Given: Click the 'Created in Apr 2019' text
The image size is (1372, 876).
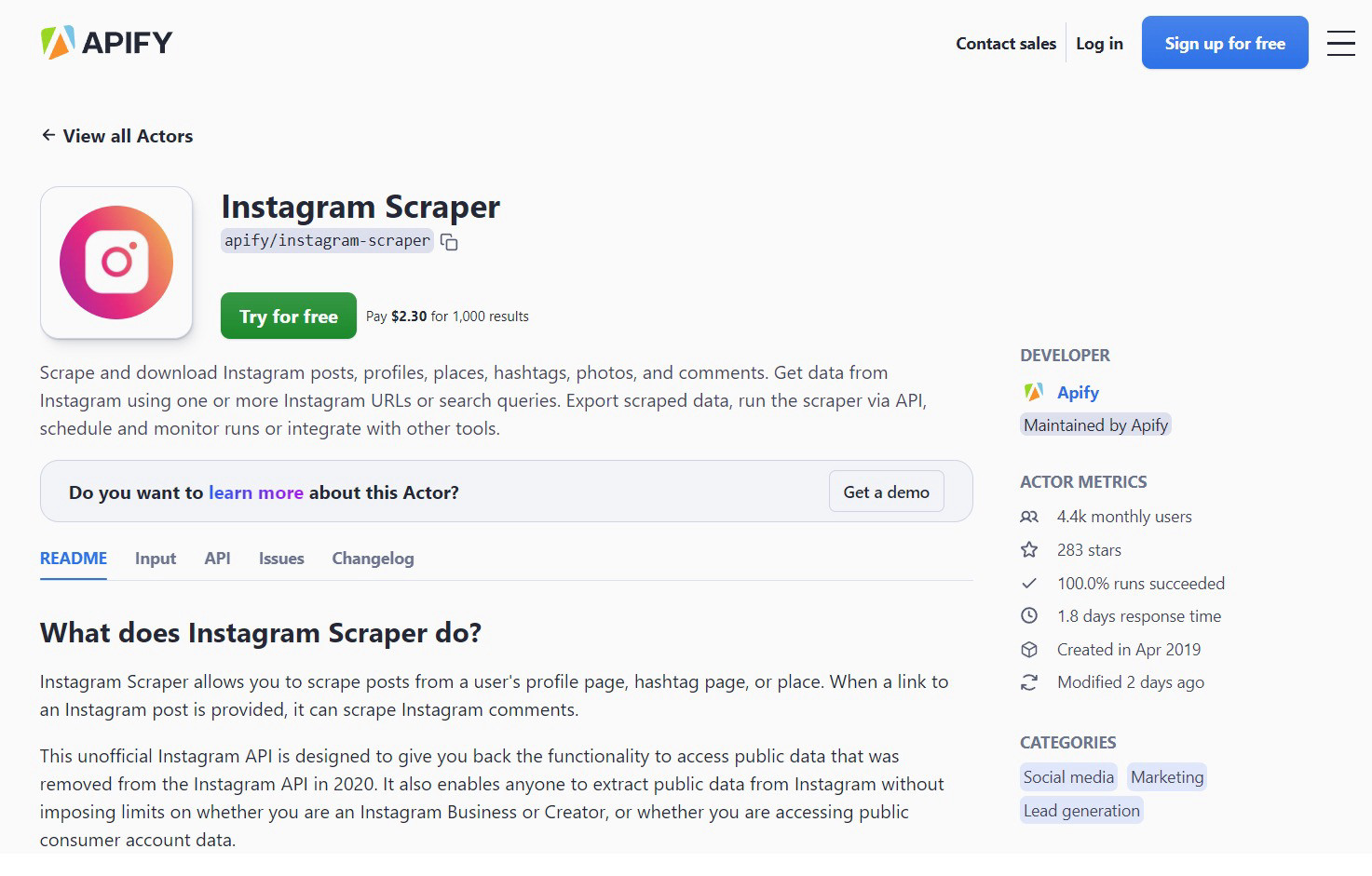Looking at the screenshot, I should (1129, 650).
